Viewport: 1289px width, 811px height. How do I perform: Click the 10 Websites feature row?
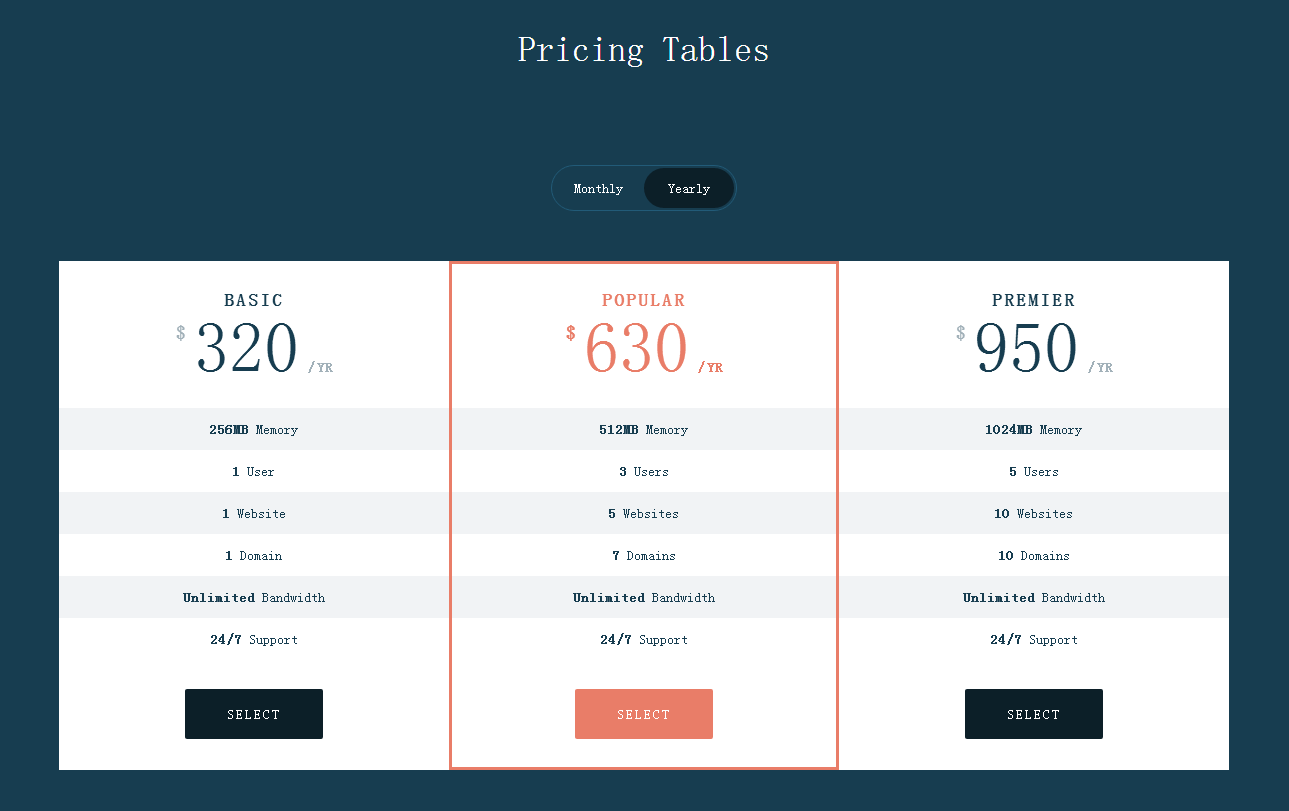[1034, 513]
